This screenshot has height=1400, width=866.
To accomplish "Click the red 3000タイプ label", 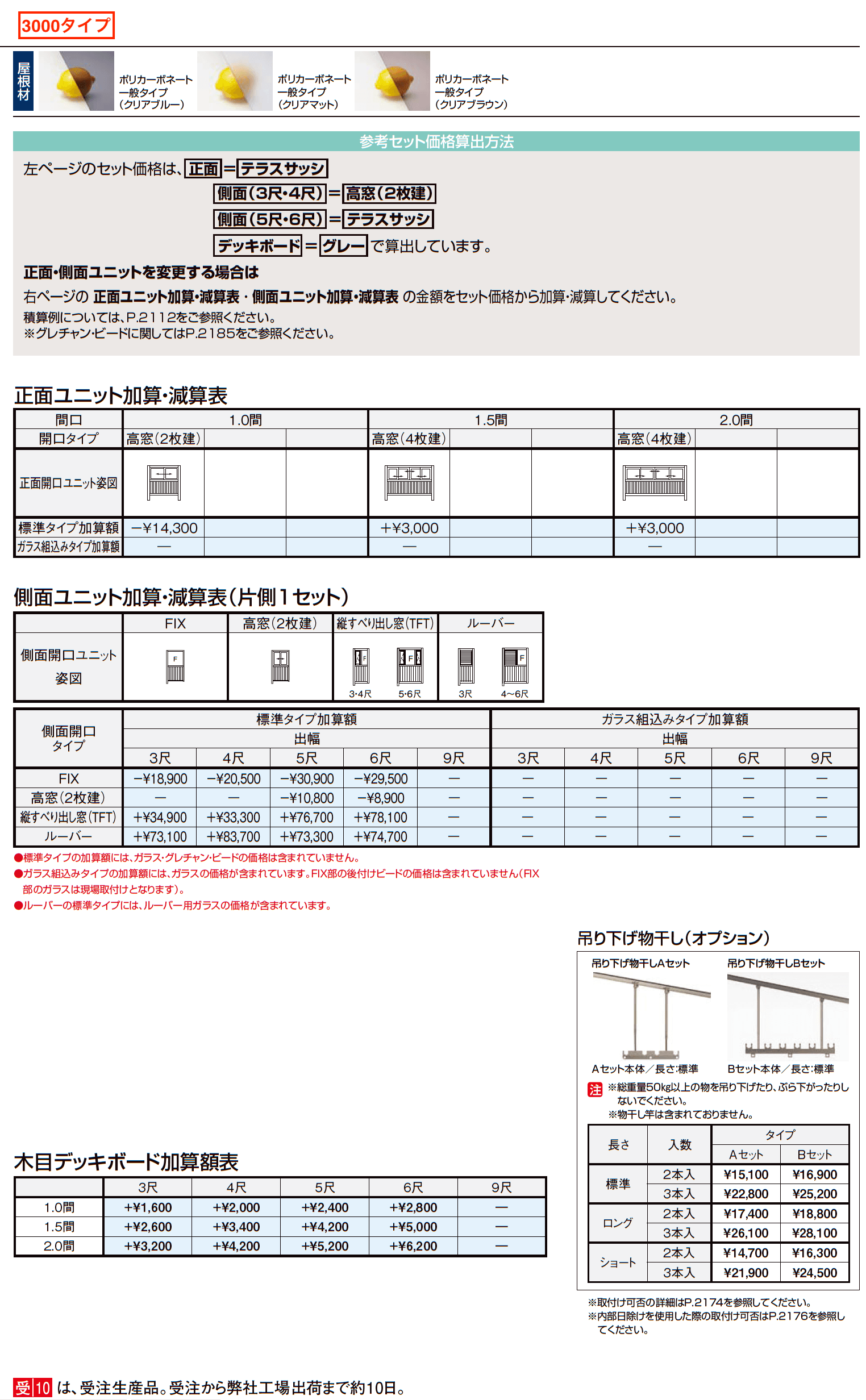I will (x=66, y=25).
